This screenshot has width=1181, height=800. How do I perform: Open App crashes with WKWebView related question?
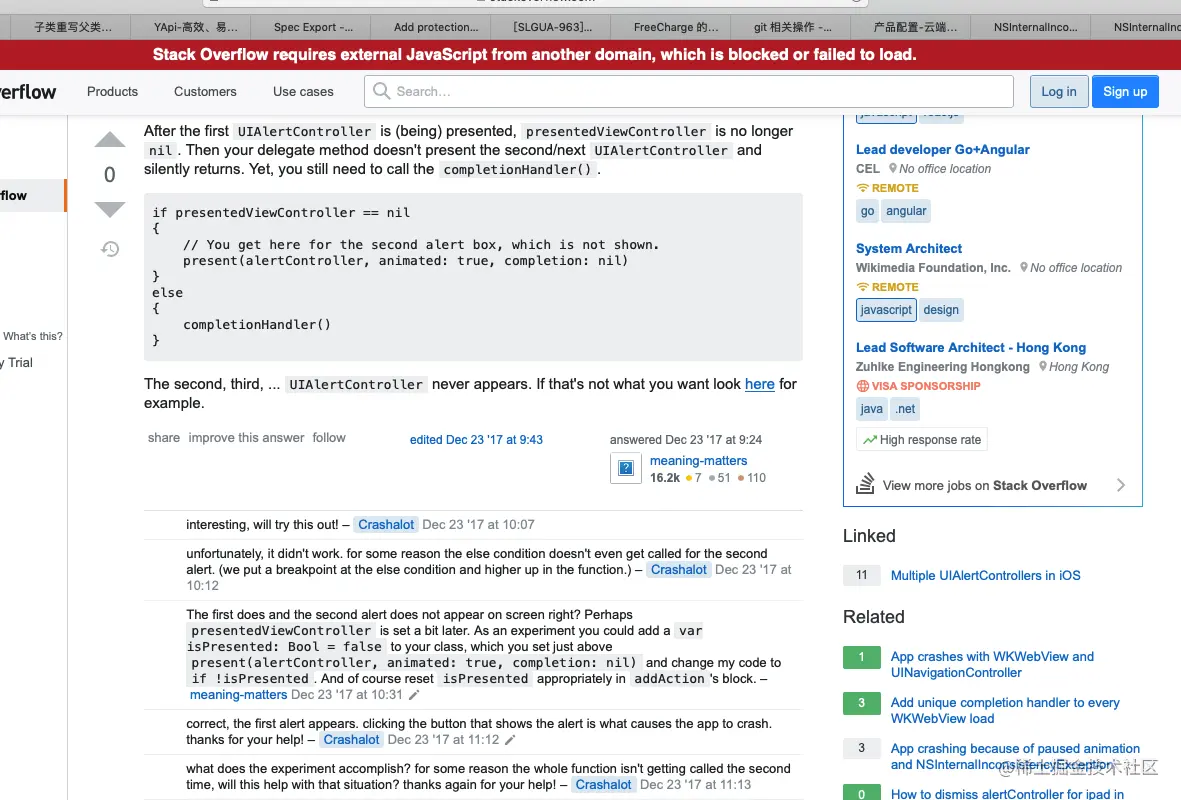point(992,664)
